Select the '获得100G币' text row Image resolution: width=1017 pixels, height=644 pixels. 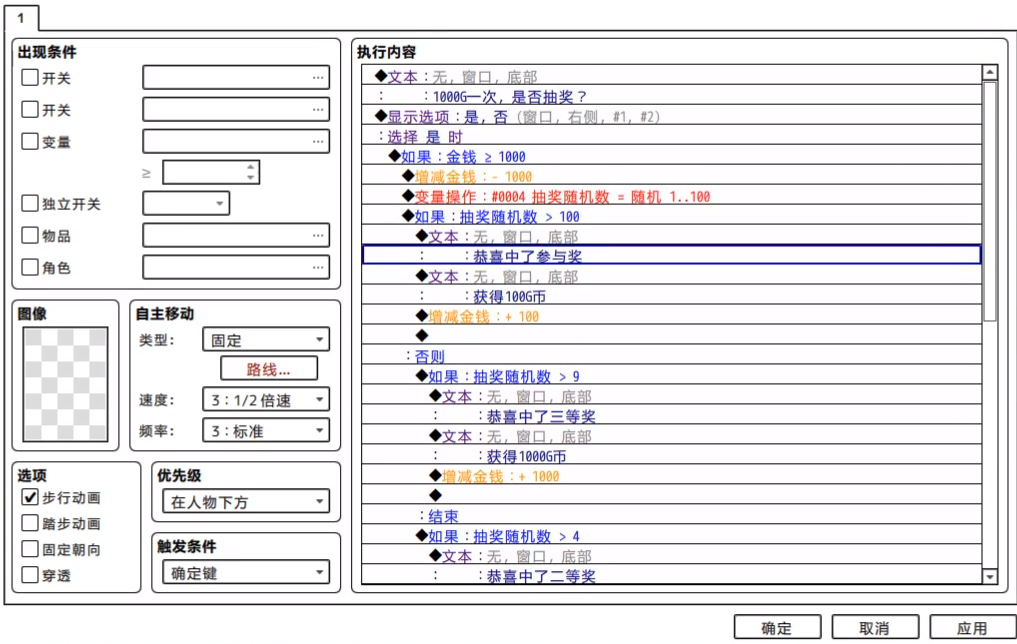pos(671,296)
